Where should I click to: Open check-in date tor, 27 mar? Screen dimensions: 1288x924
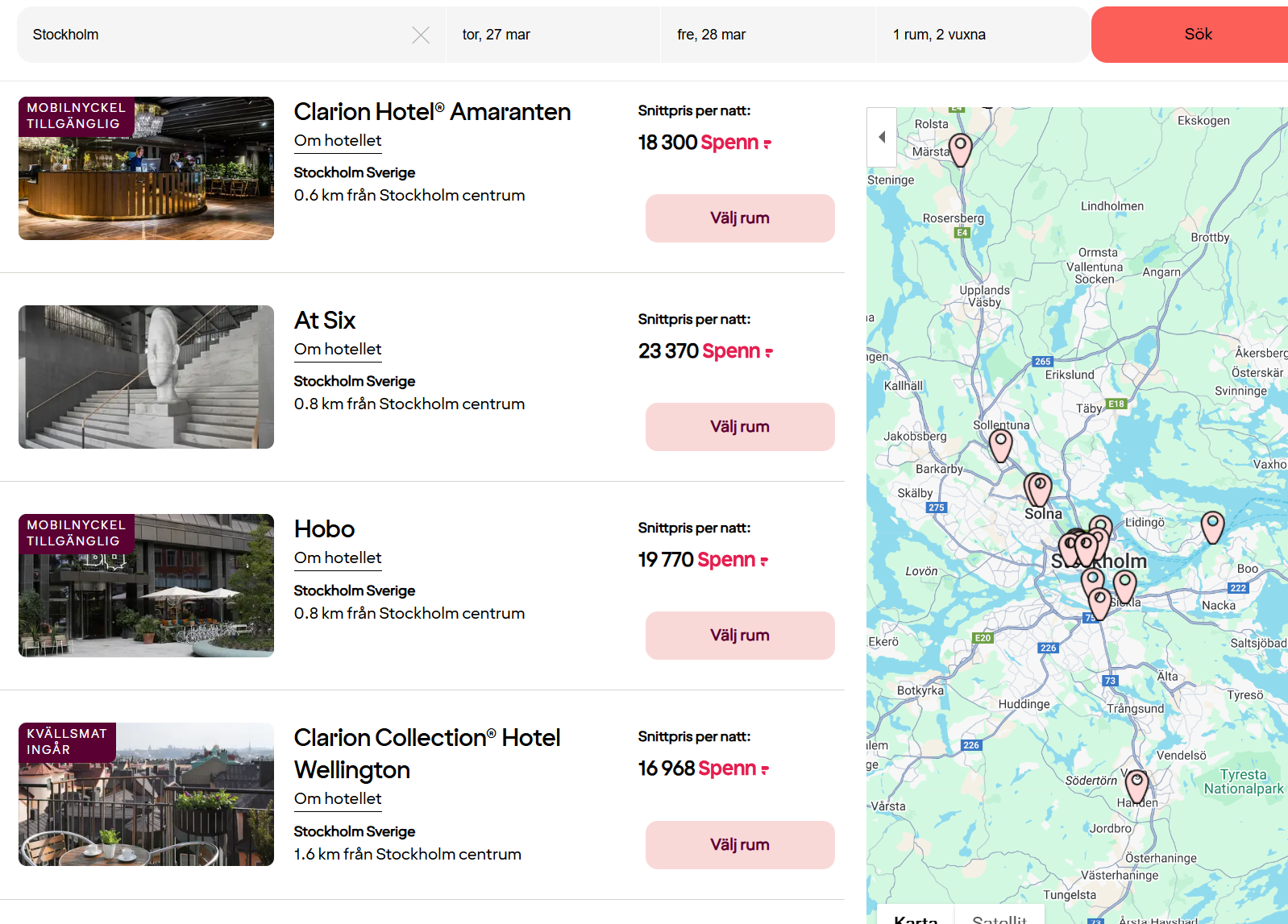tap(553, 35)
